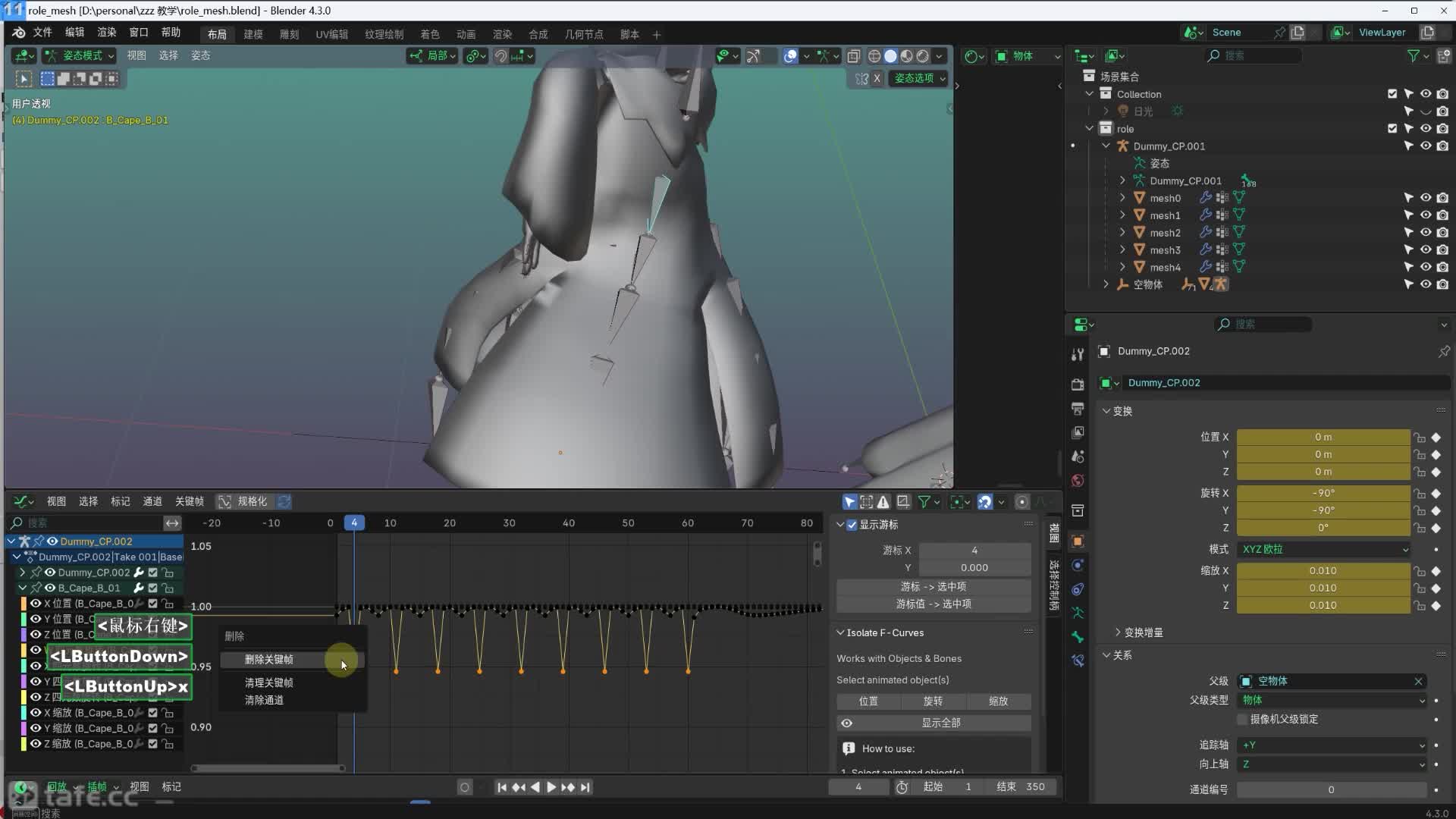Open the 模式 XYZ 欧拉 dropdown

pos(1323,549)
